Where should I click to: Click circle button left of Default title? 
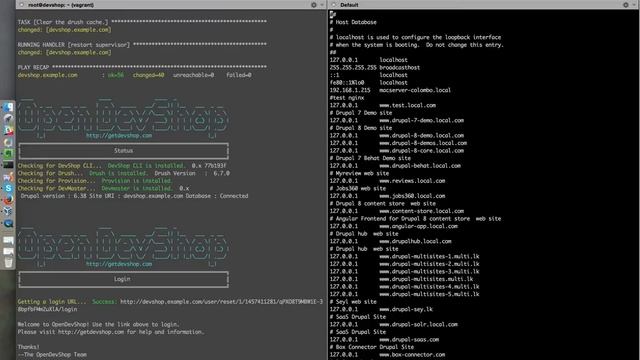[x=334, y=5]
